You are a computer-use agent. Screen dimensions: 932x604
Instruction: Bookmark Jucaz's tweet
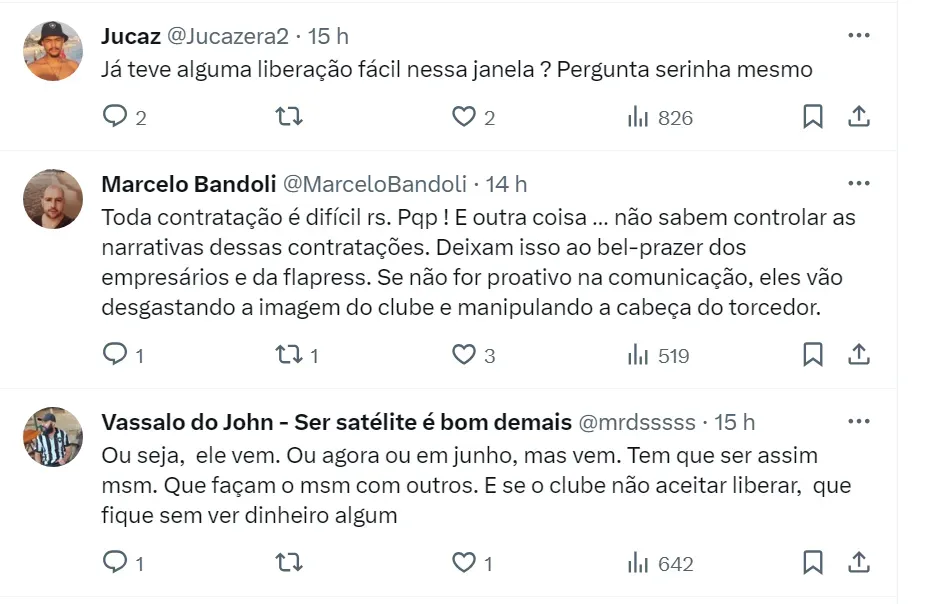[x=813, y=118]
